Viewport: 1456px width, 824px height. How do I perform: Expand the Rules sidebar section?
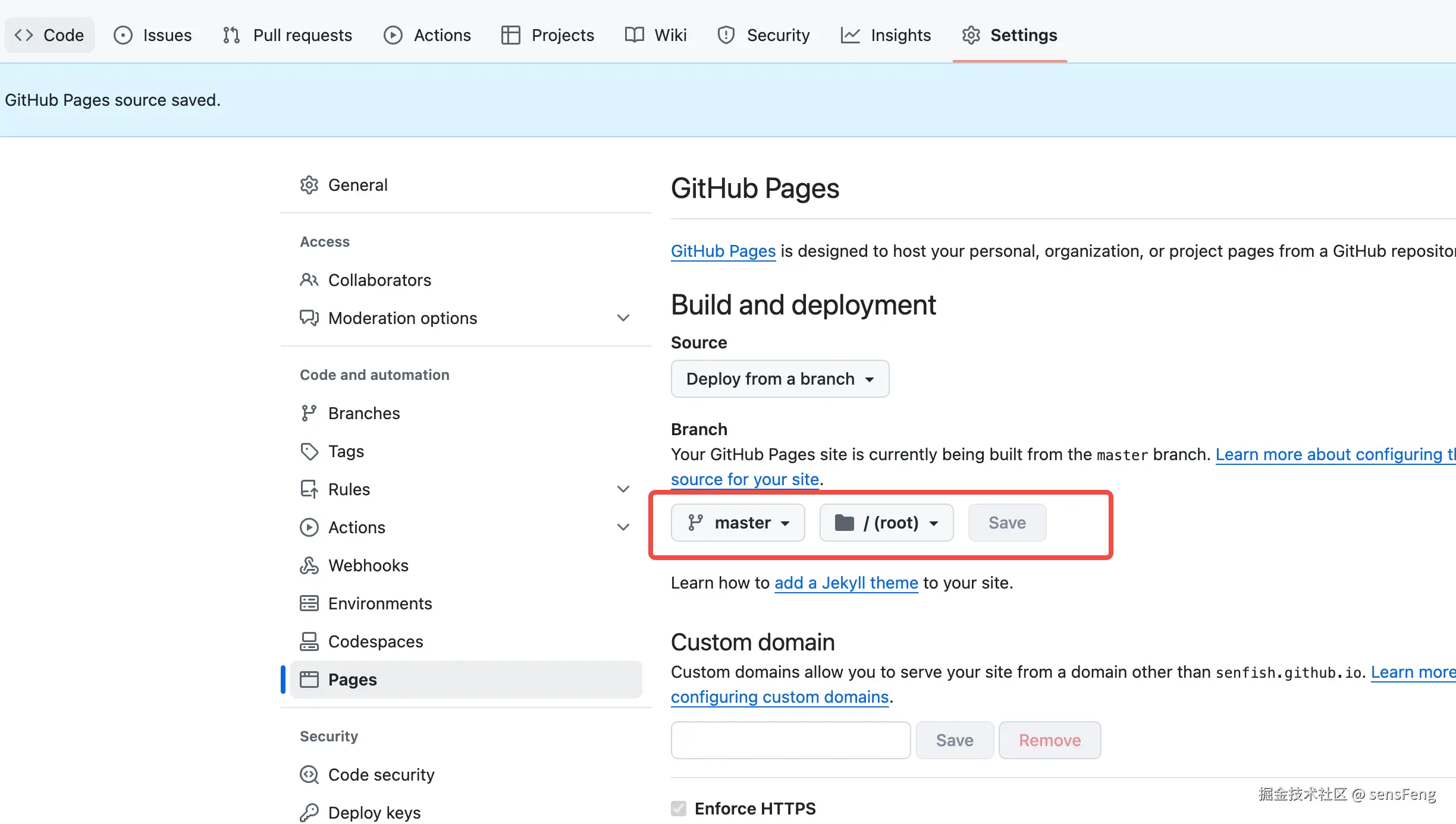[623, 489]
